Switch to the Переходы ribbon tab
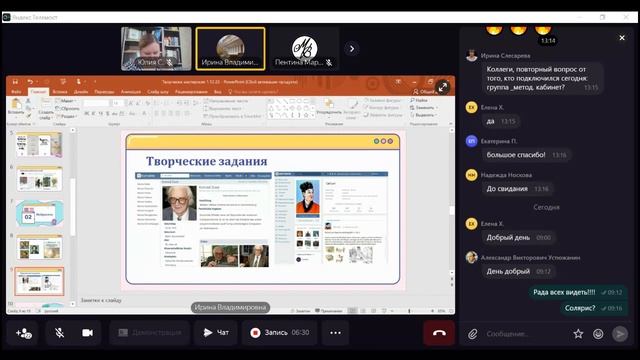 coord(104,92)
